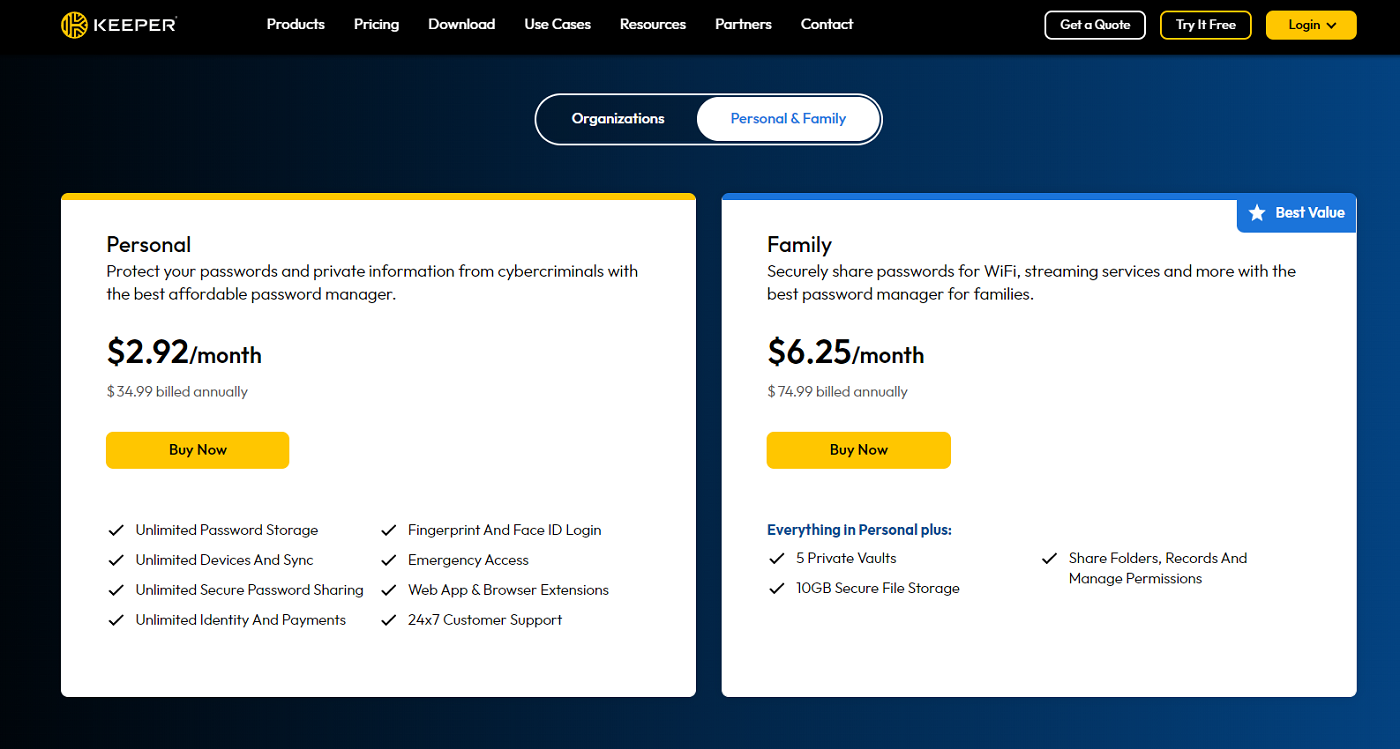The width and height of the screenshot is (1400, 749).
Task: Click the Keeper logo icon
Action: 74,25
